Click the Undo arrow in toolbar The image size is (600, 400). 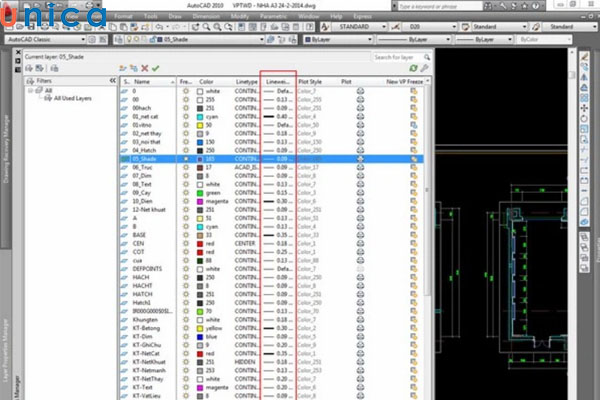point(160,27)
